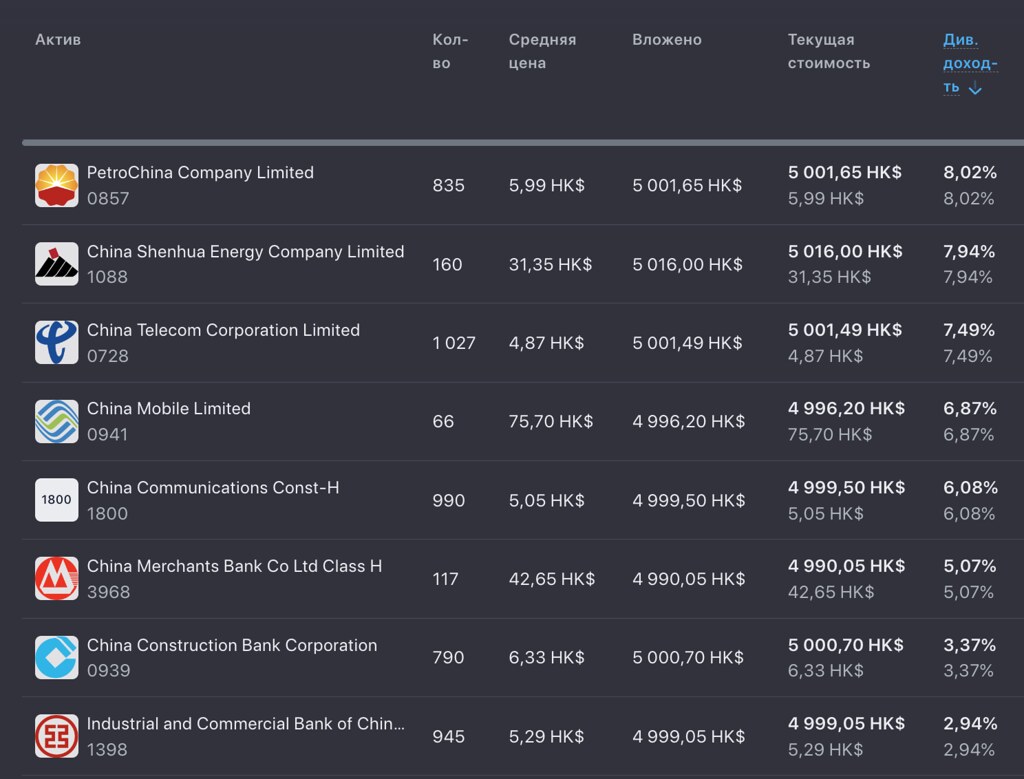Click quantity 835 in PetroChina row
The image size is (1024, 779).
(448, 185)
